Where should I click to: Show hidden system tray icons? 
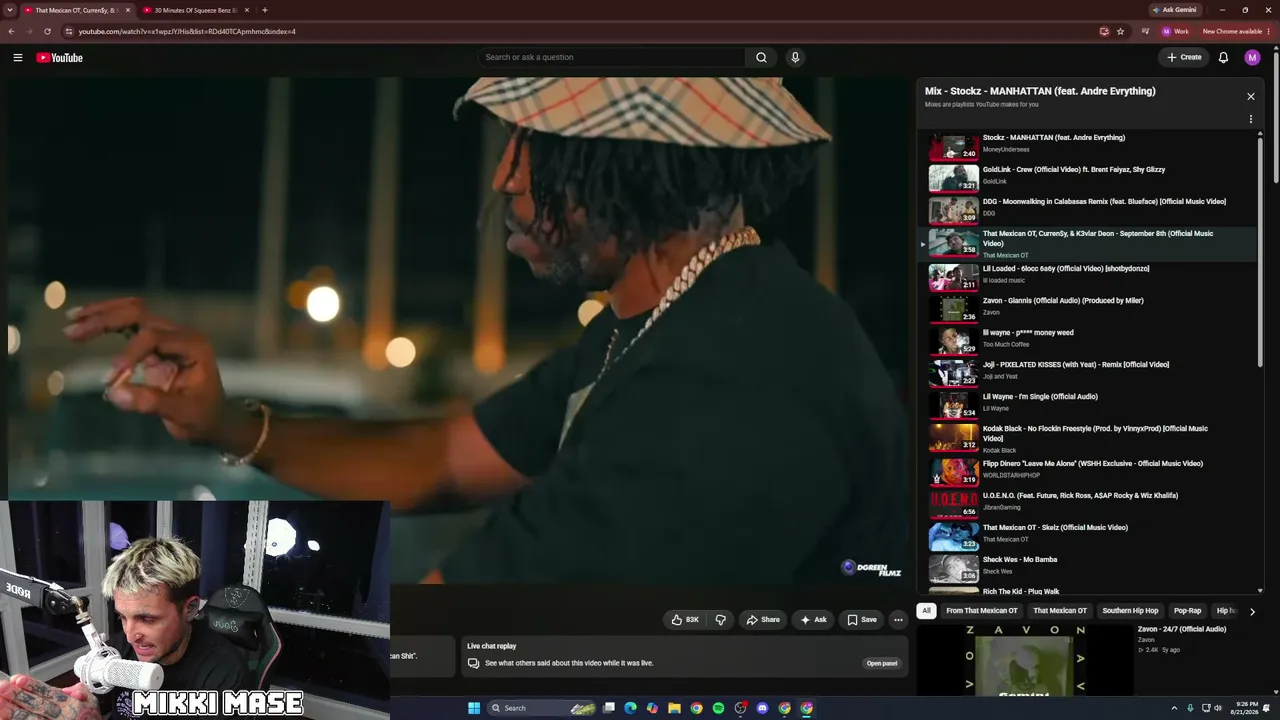coord(1174,708)
